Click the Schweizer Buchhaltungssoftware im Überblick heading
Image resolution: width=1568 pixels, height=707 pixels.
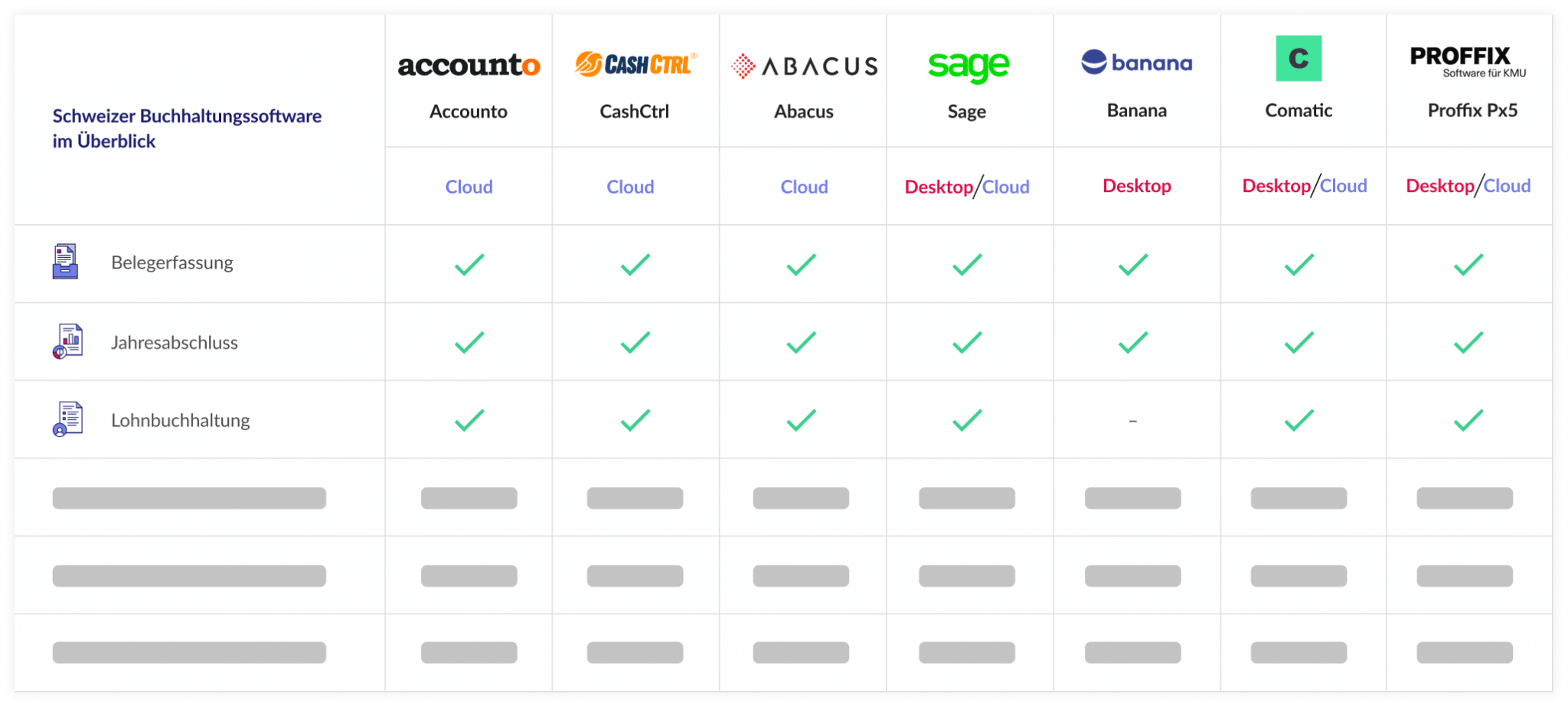tap(187, 129)
